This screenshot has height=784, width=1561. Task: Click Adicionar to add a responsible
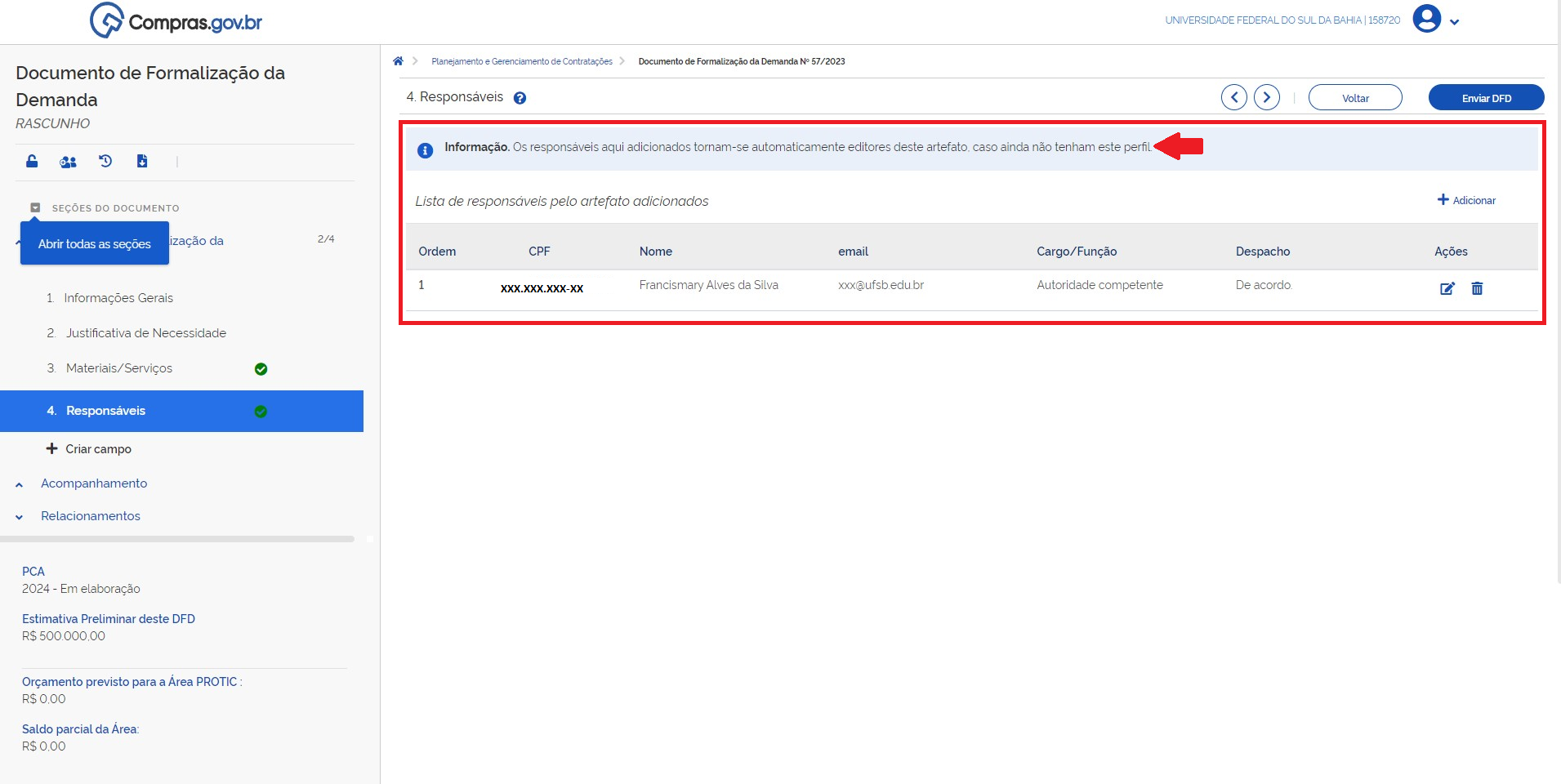[x=1466, y=200]
